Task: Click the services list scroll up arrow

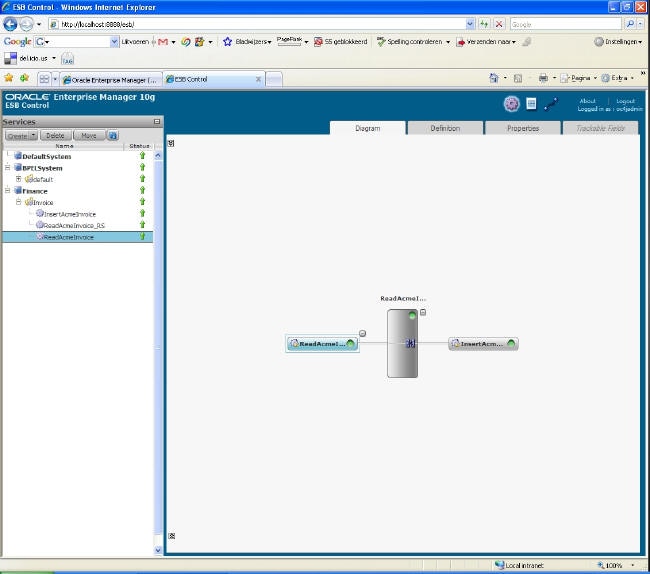Action: coord(158,155)
